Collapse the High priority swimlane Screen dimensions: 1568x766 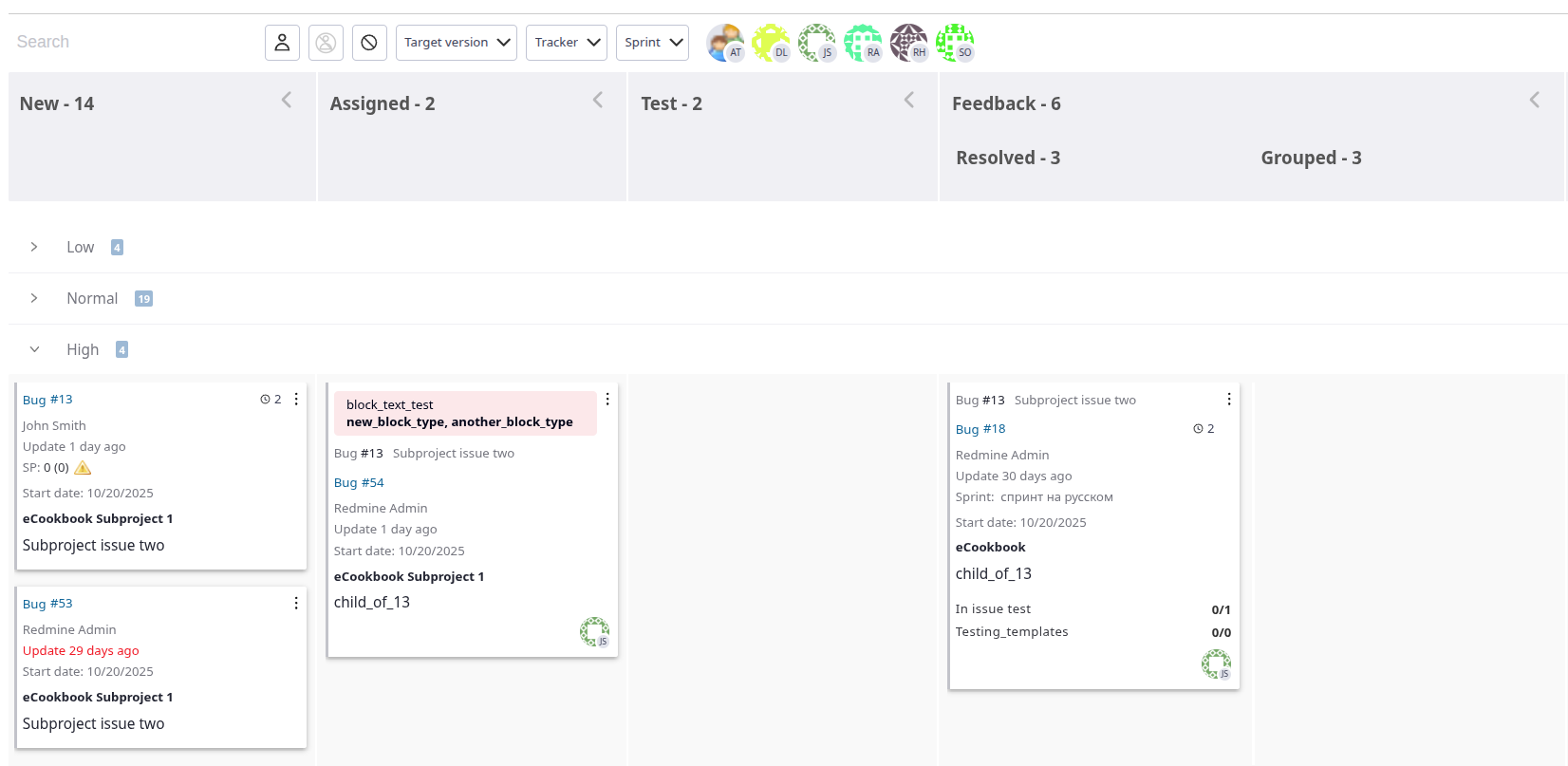[34, 349]
